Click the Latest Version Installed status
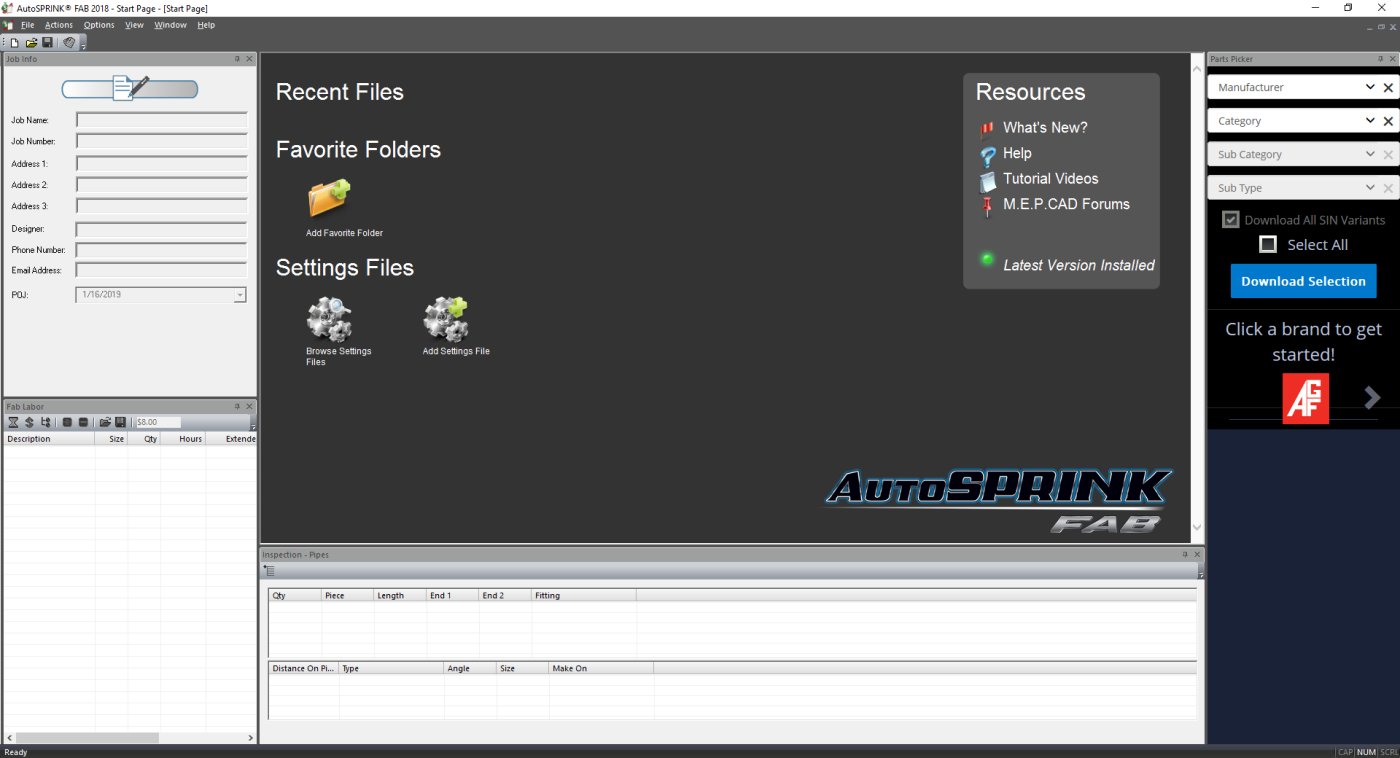This screenshot has height=758, width=1400. tap(1079, 265)
